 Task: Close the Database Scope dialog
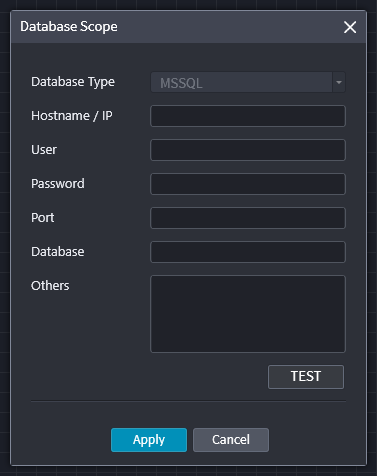coord(350,27)
